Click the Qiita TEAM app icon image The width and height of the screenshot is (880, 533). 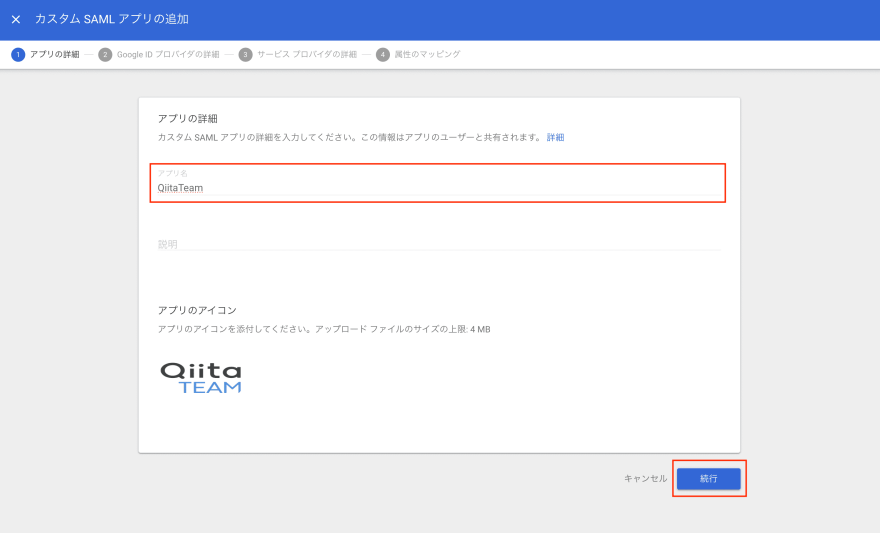pyautogui.click(x=201, y=378)
